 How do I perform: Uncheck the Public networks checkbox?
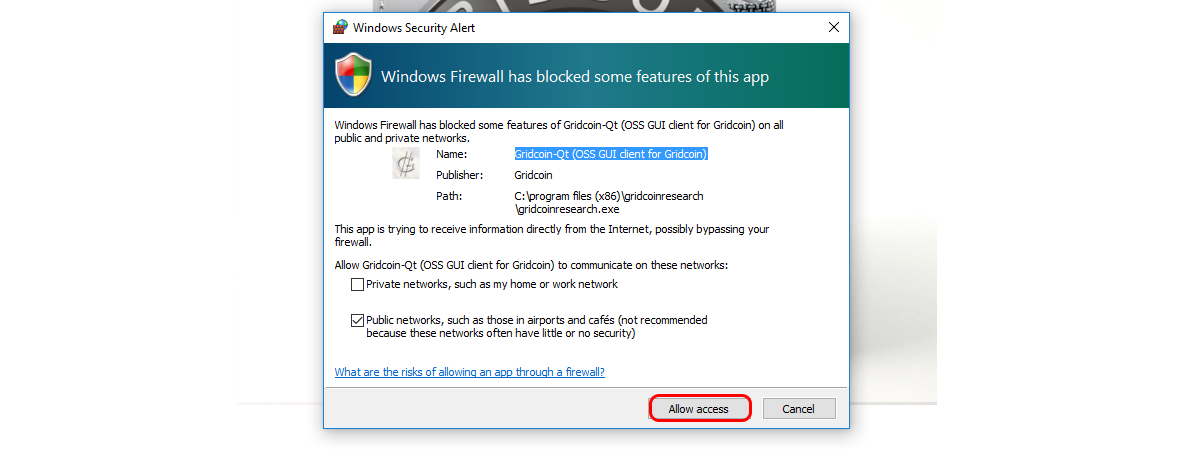click(358, 321)
